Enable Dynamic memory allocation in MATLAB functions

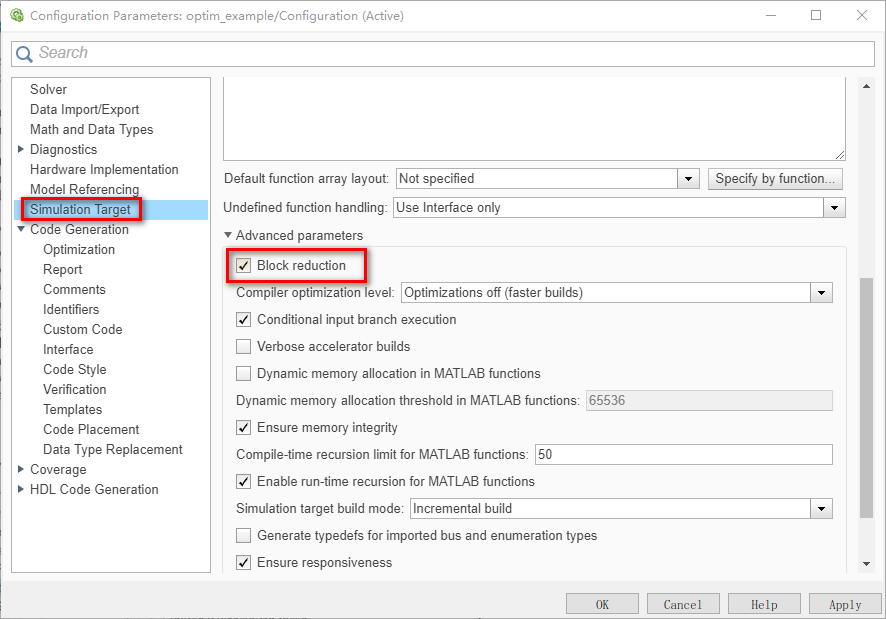[244, 374]
